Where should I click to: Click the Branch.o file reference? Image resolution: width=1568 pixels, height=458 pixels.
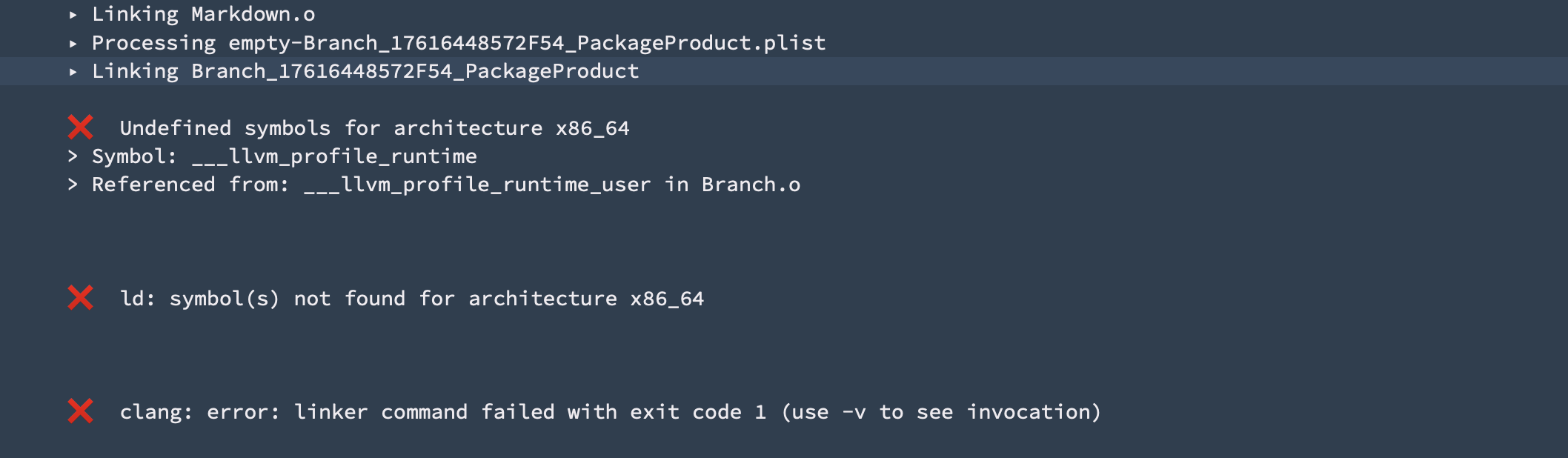(751, 185)
